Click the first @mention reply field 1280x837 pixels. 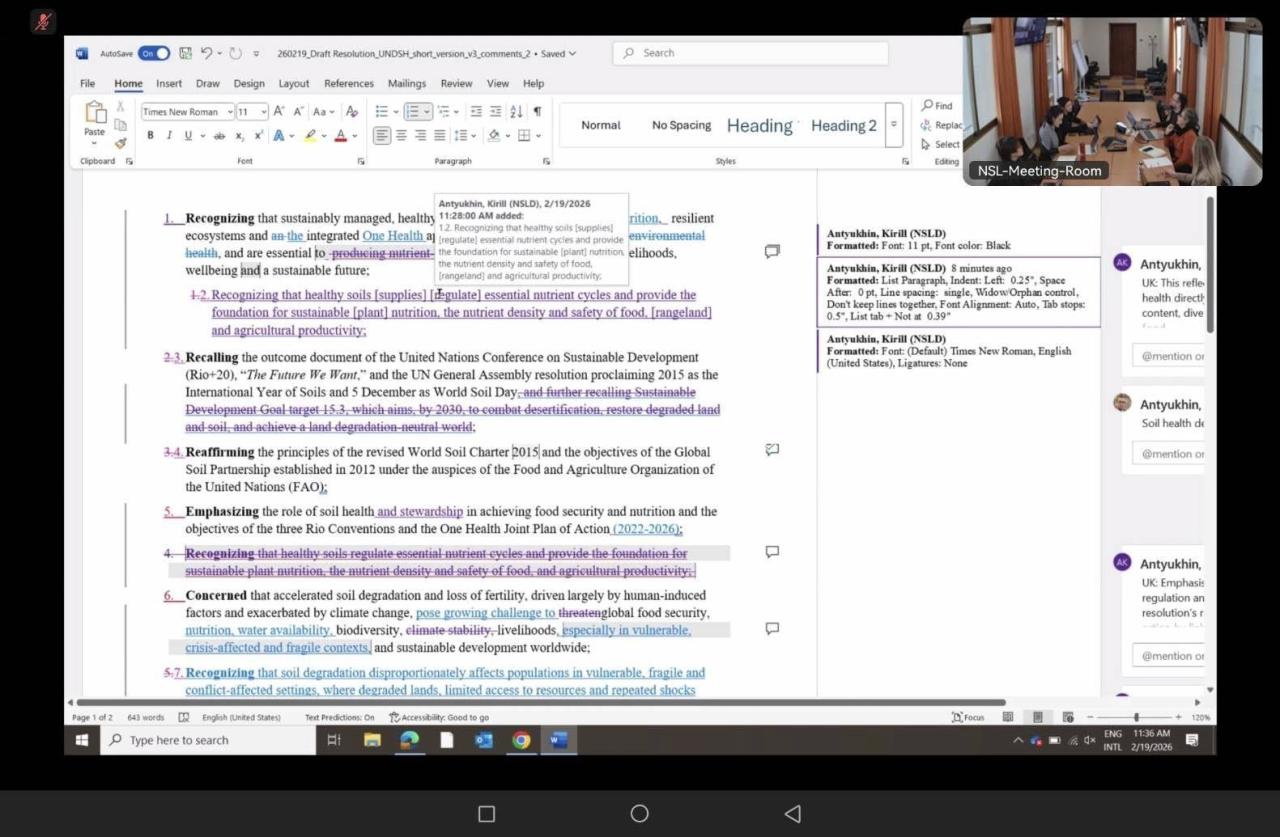(1170, 356)
